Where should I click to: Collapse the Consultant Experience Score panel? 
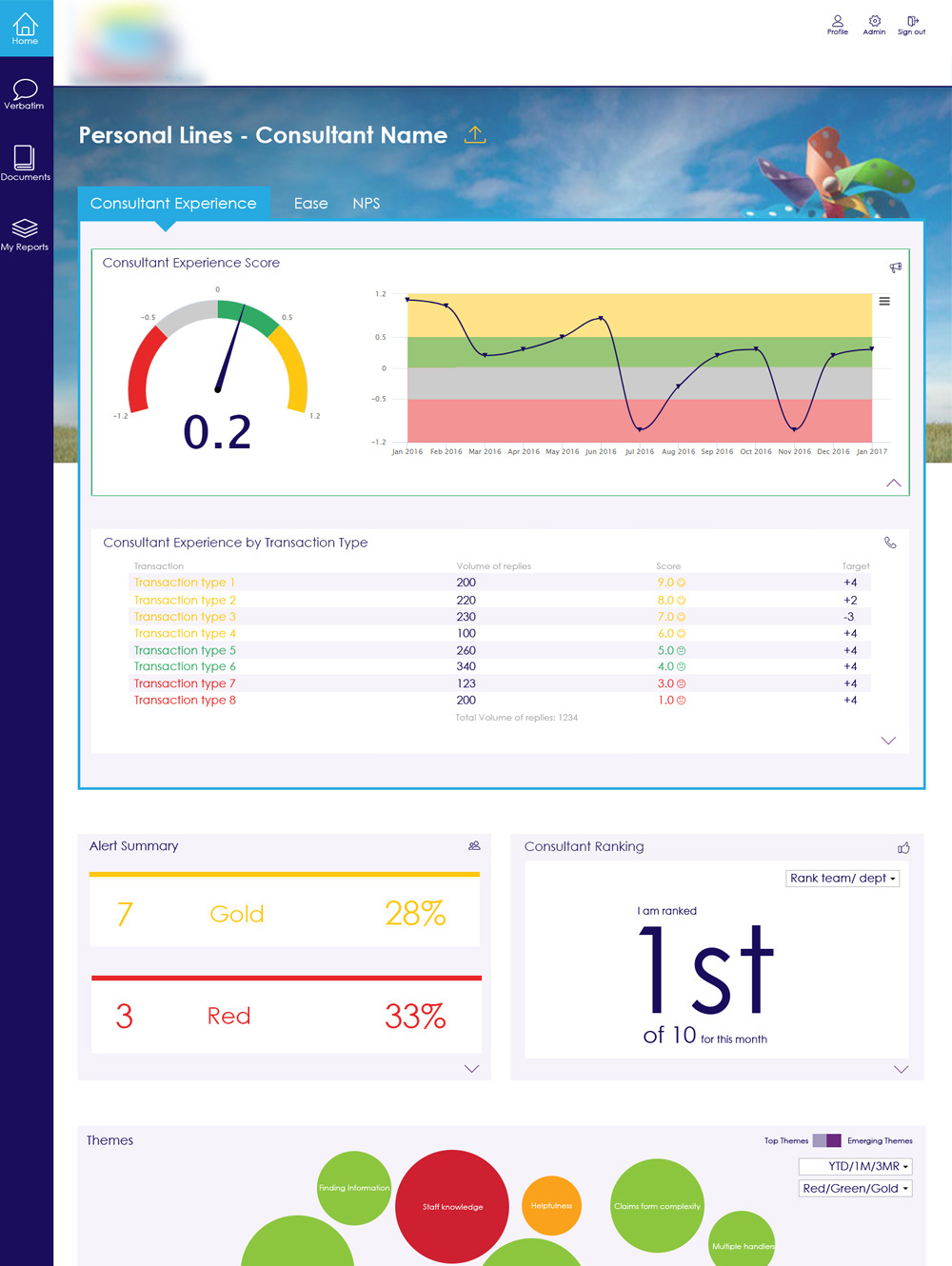pyautogui.click(x=893, y=483)
